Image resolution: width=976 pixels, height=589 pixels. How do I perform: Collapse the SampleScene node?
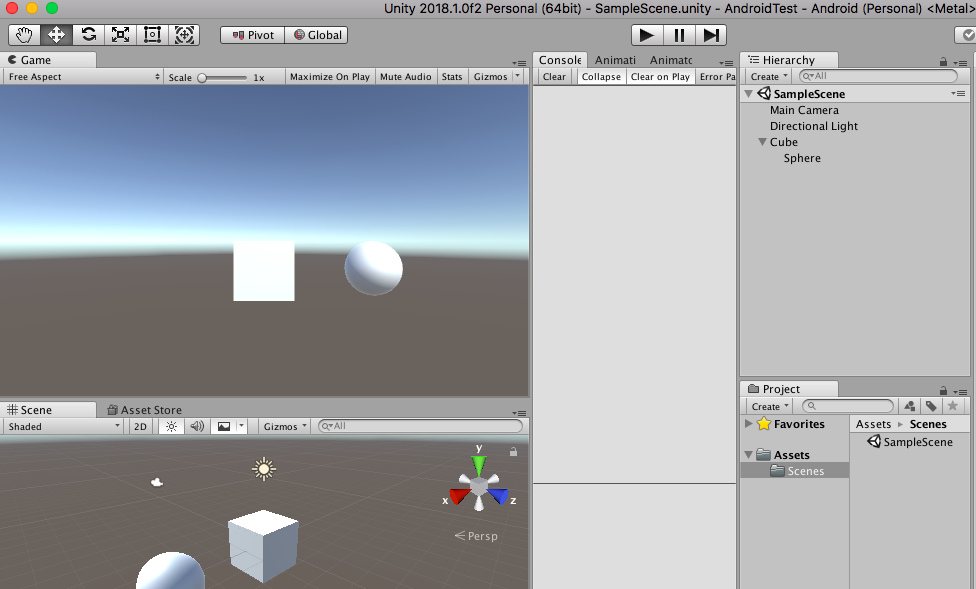click(749, 94)
